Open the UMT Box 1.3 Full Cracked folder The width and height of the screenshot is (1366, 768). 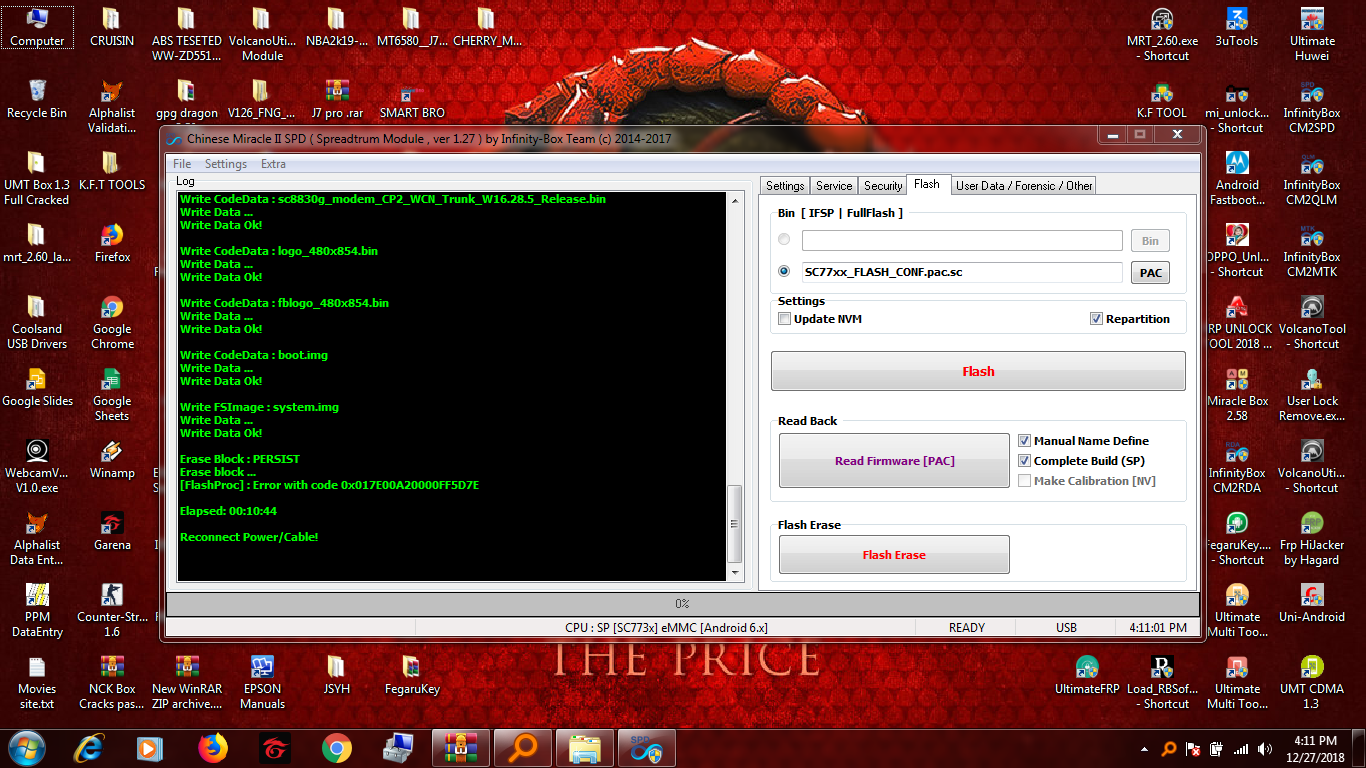[37, 178]
